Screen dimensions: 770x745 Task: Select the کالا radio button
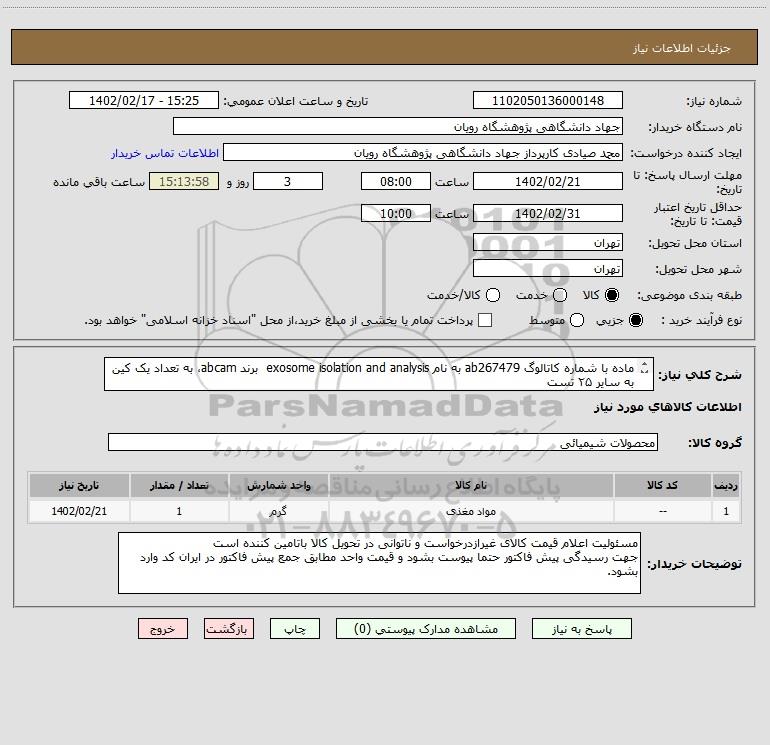click(x=611, y=295)
